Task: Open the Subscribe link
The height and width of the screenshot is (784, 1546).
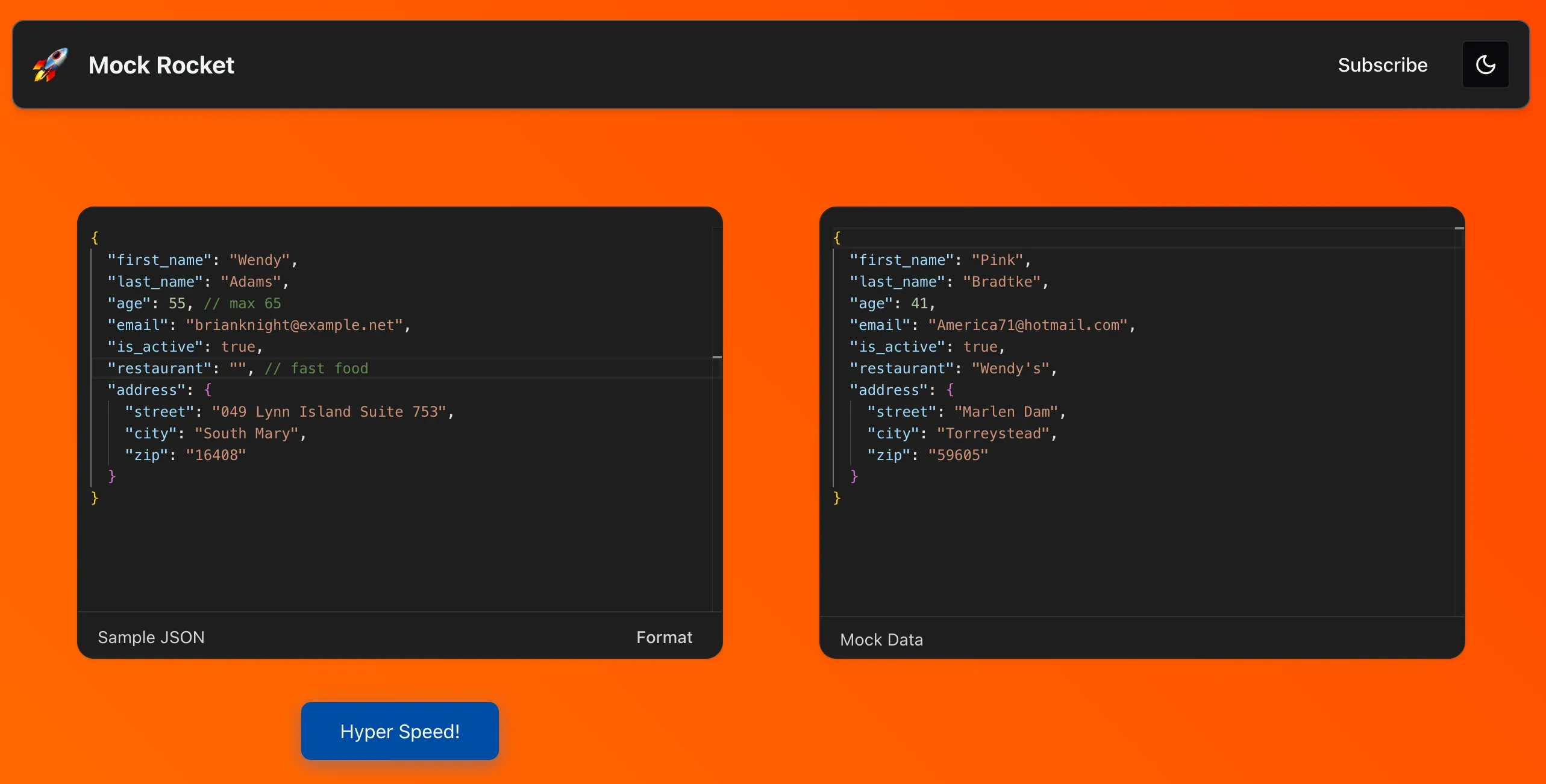Action: [x=1383, y=64]
